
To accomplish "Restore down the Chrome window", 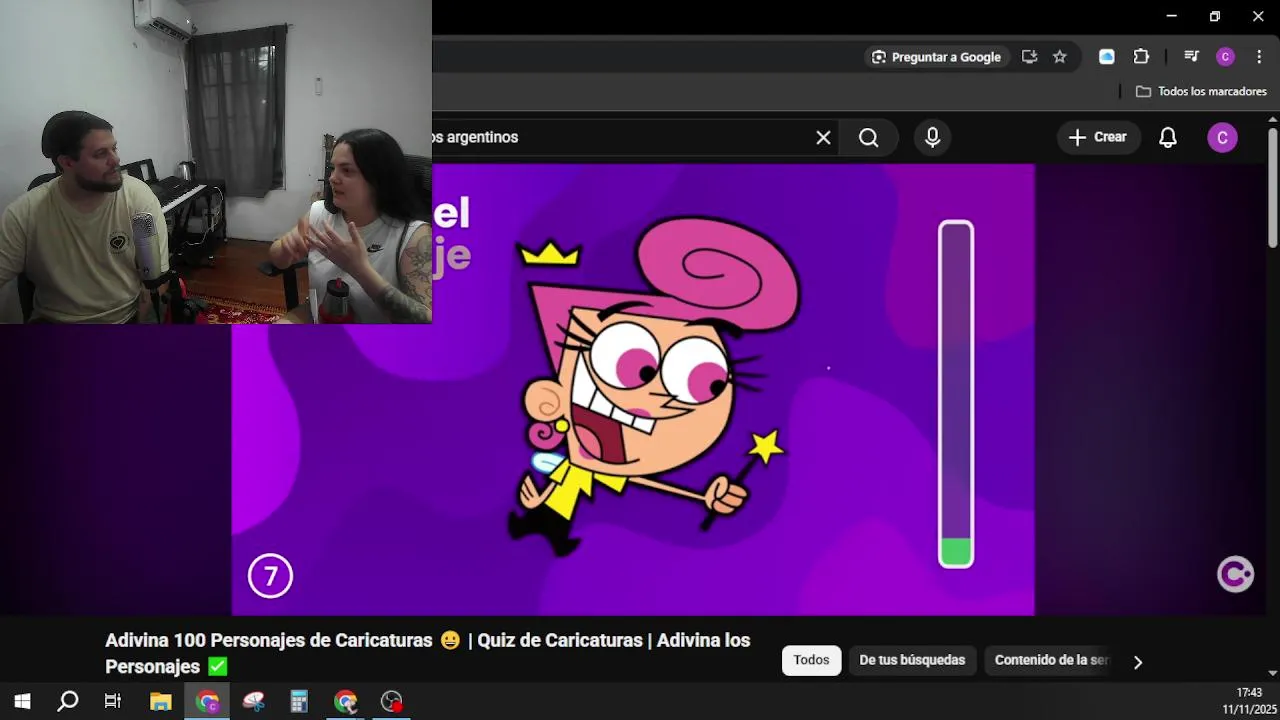I will pyautogui.click(x=1215, y=16).
